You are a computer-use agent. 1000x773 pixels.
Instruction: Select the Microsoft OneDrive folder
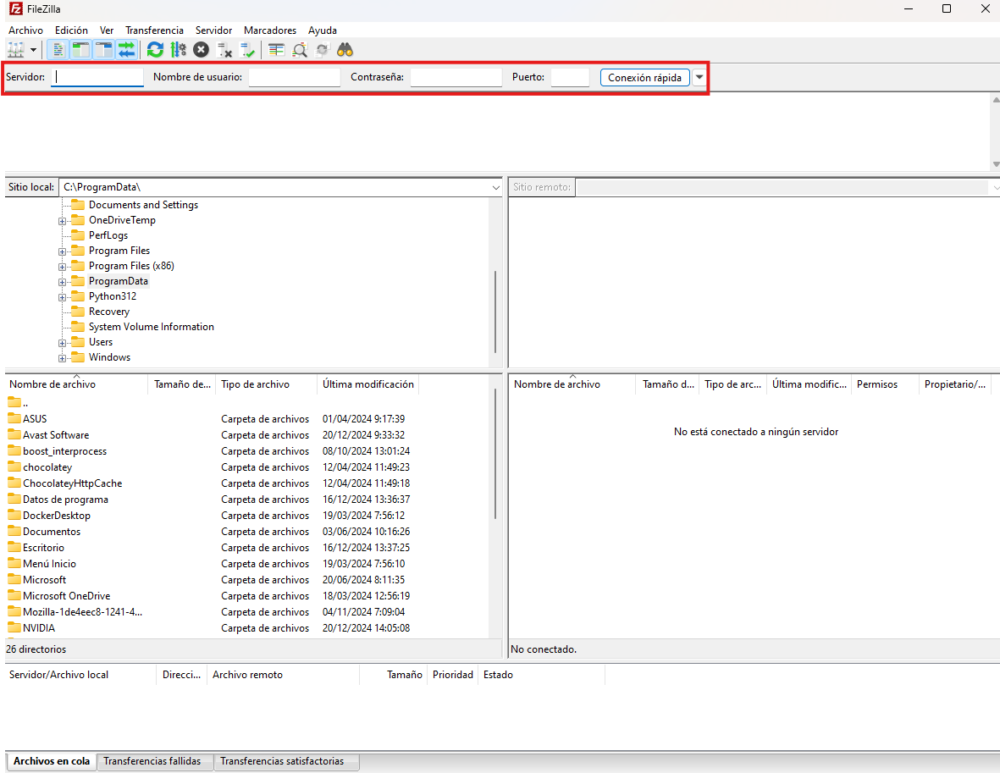66,596
